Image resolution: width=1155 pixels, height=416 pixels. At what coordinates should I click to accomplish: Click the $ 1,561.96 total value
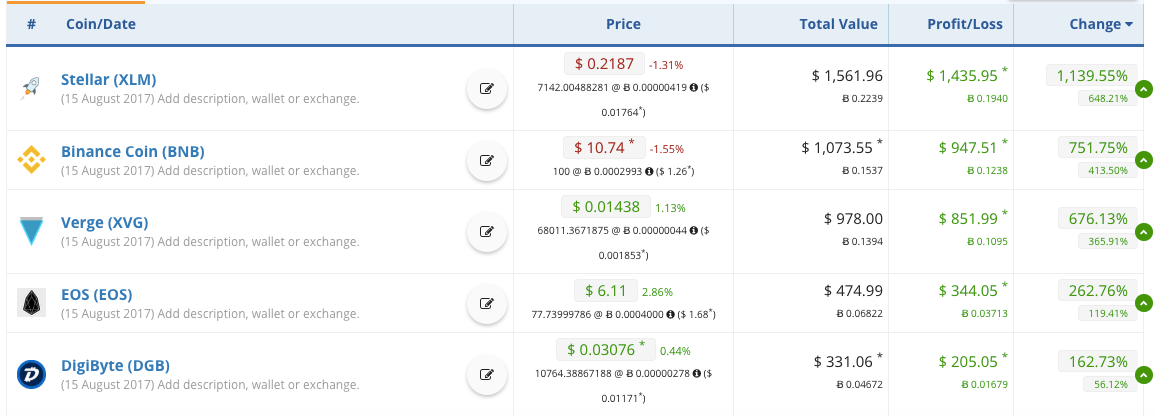tap(847, 75)
